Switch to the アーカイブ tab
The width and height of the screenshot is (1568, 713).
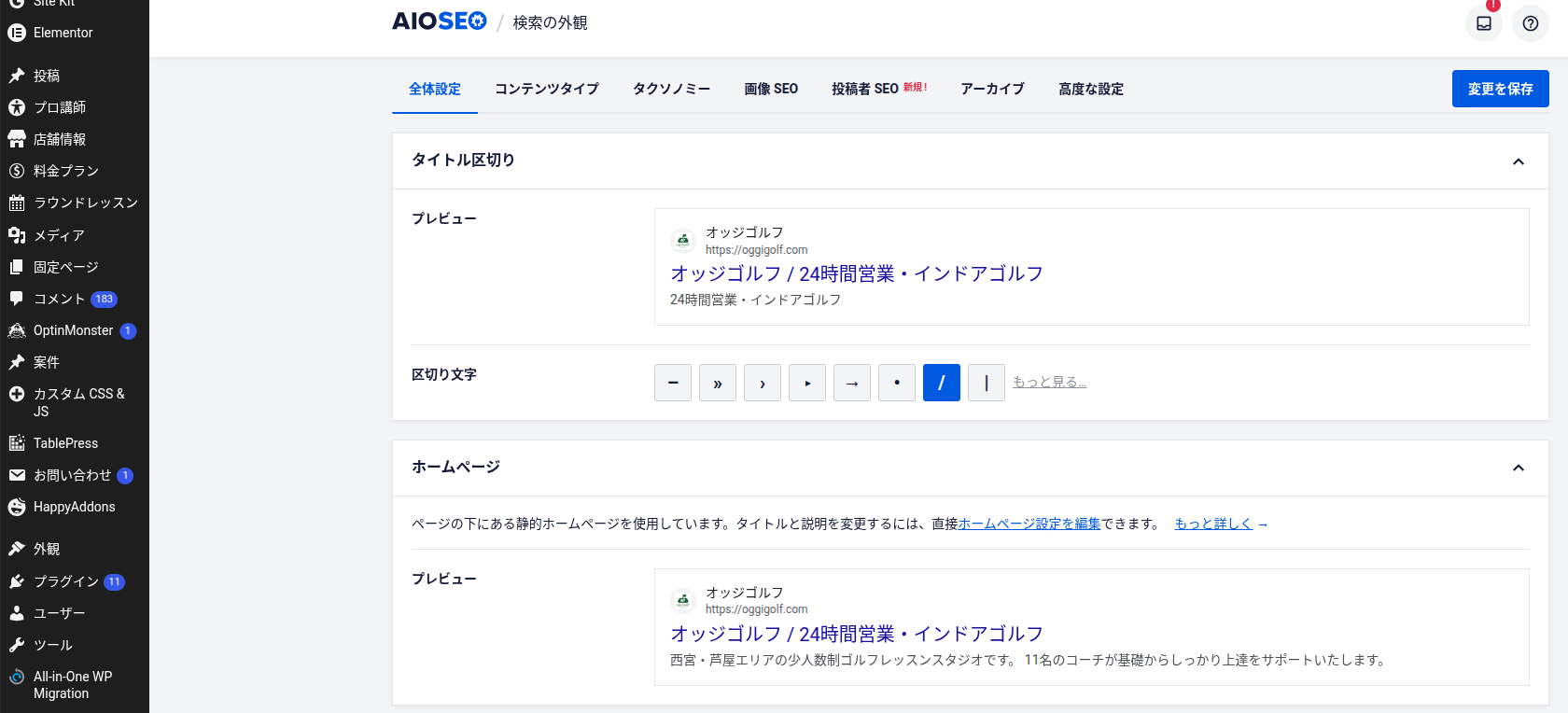[993, 89]
